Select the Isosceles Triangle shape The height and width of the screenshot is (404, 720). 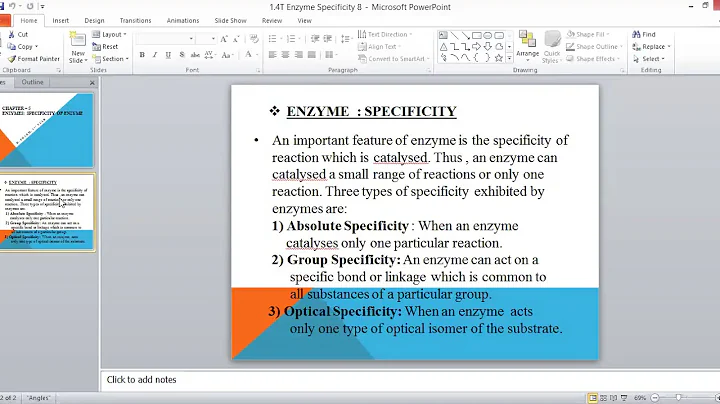click(444, 47)
